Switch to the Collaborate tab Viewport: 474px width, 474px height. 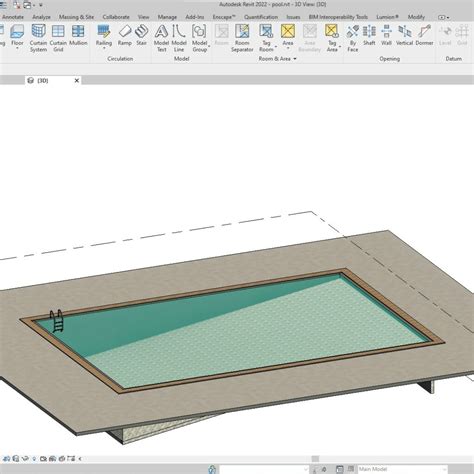116,17
